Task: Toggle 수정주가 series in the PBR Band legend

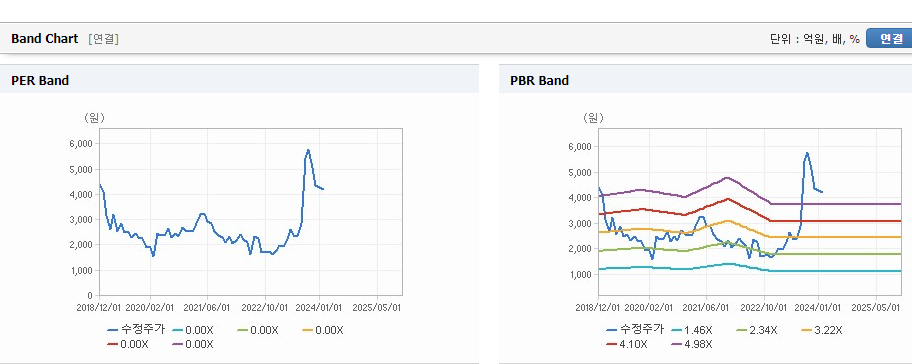Action: 635,330
